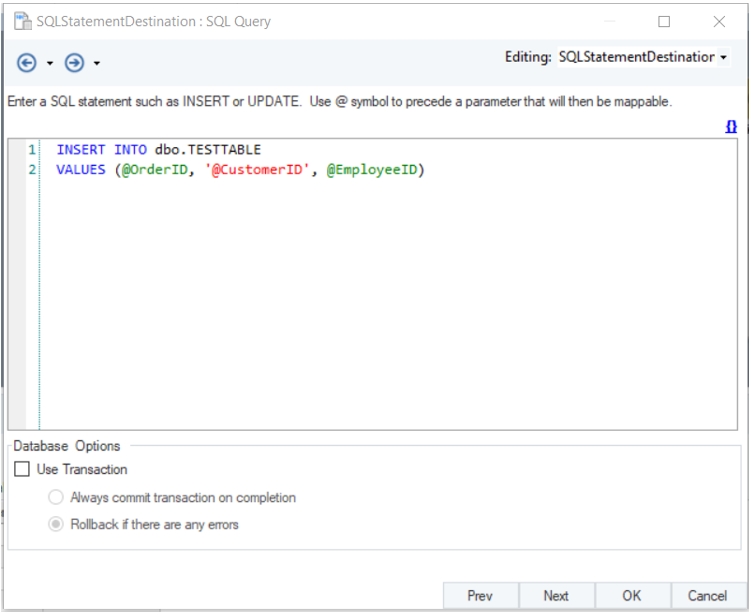Enable the Use Transaction checkbox

pos(23,469)
